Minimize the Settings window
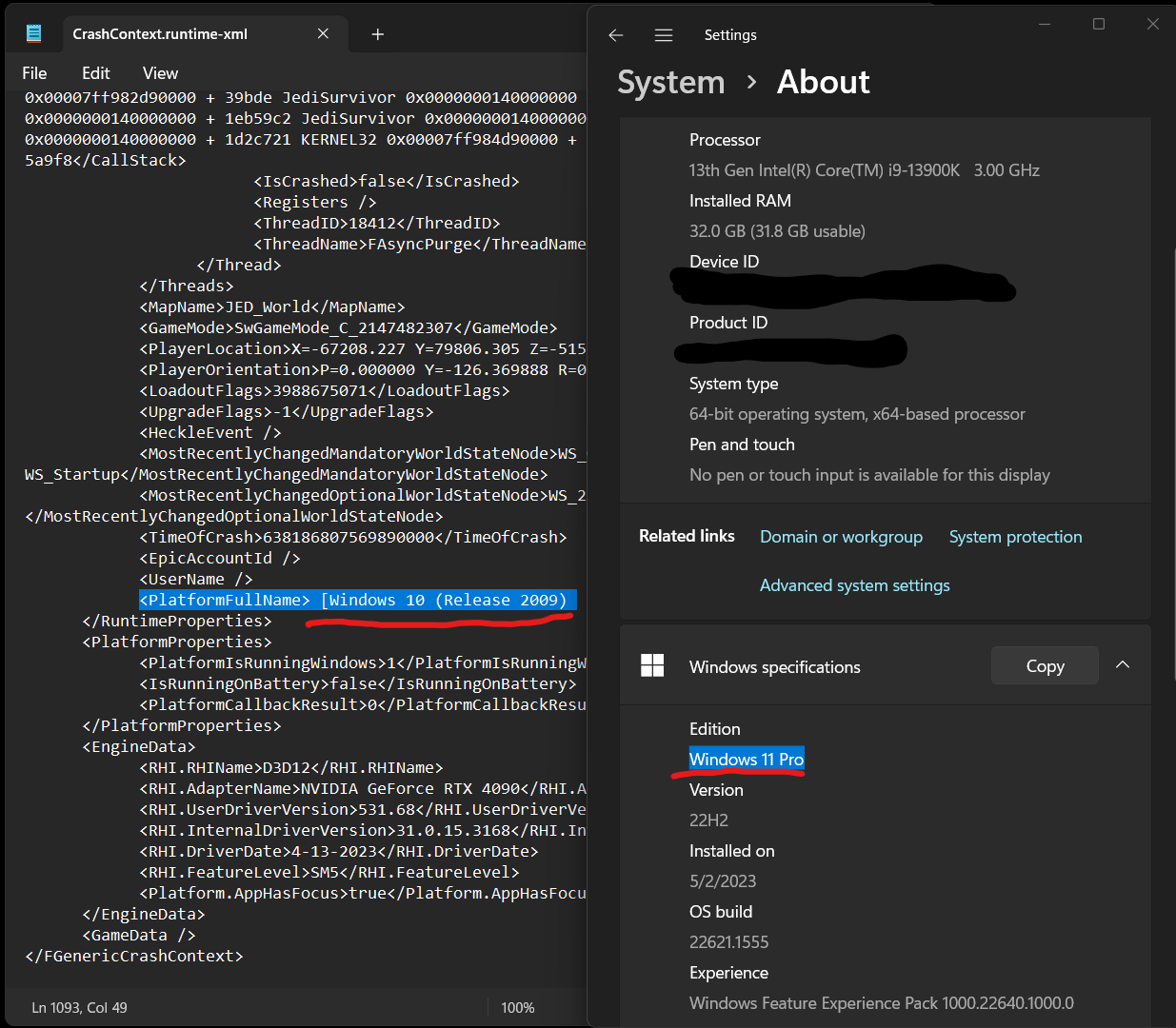The width and height of the screenshot is (1176, 1028). pyautogui.click(x=1045, y=24)
